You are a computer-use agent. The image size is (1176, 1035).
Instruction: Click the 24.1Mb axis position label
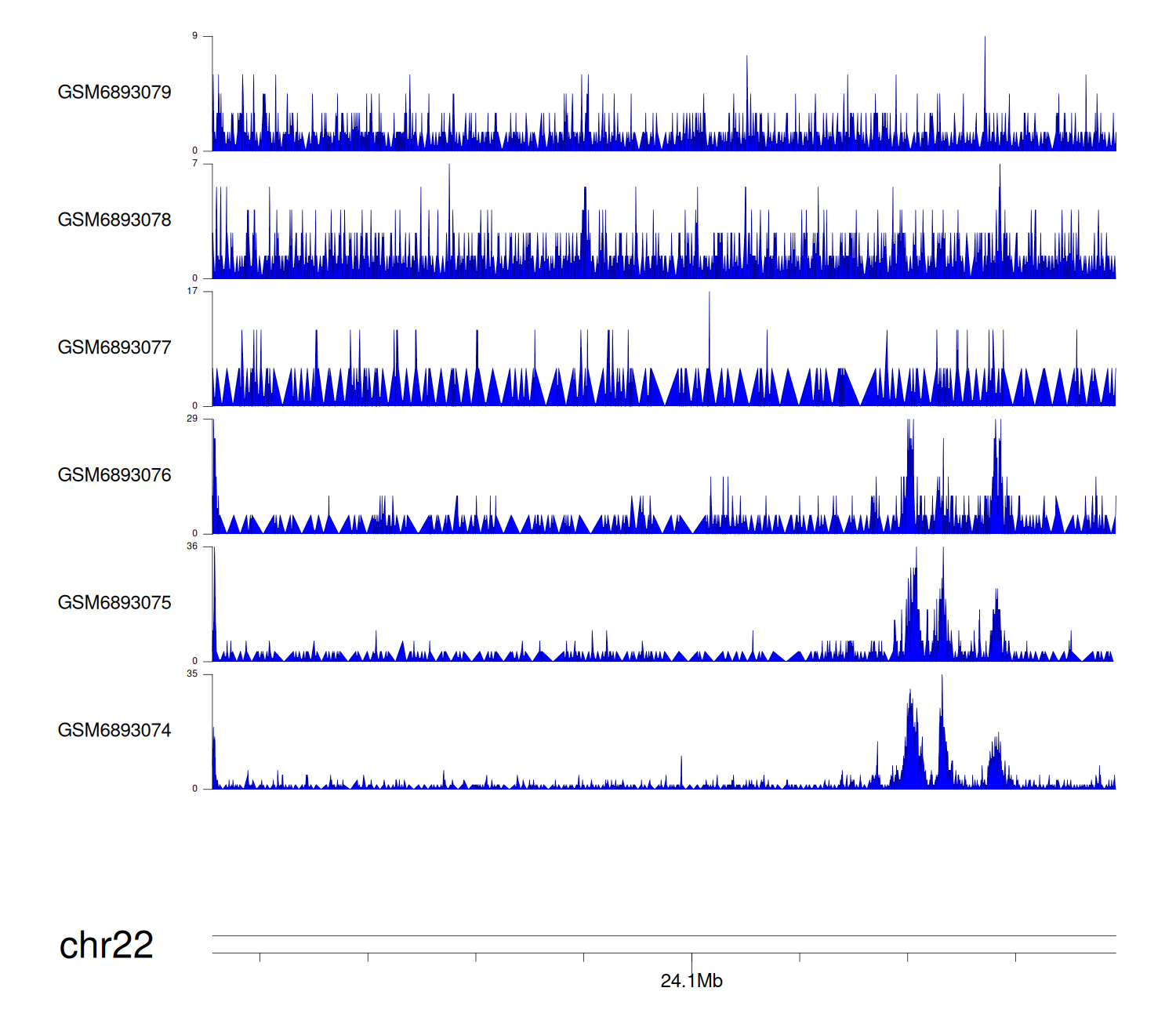click(691, 981)
